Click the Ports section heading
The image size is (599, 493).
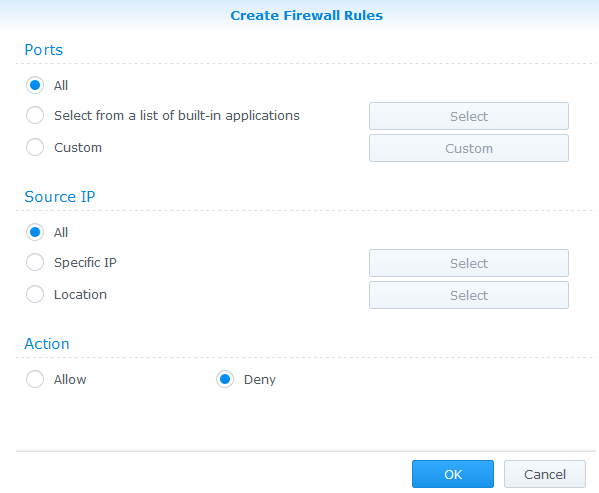pos(44,50)
